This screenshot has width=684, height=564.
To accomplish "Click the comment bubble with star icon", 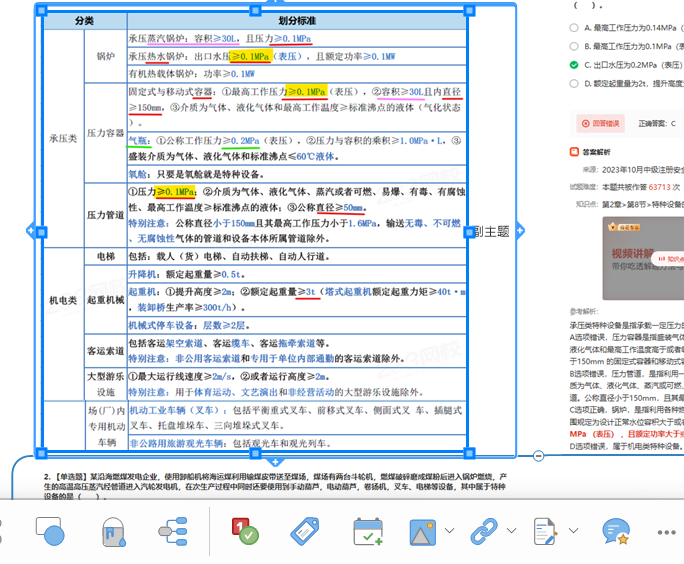I will click(x=616, y=531).
